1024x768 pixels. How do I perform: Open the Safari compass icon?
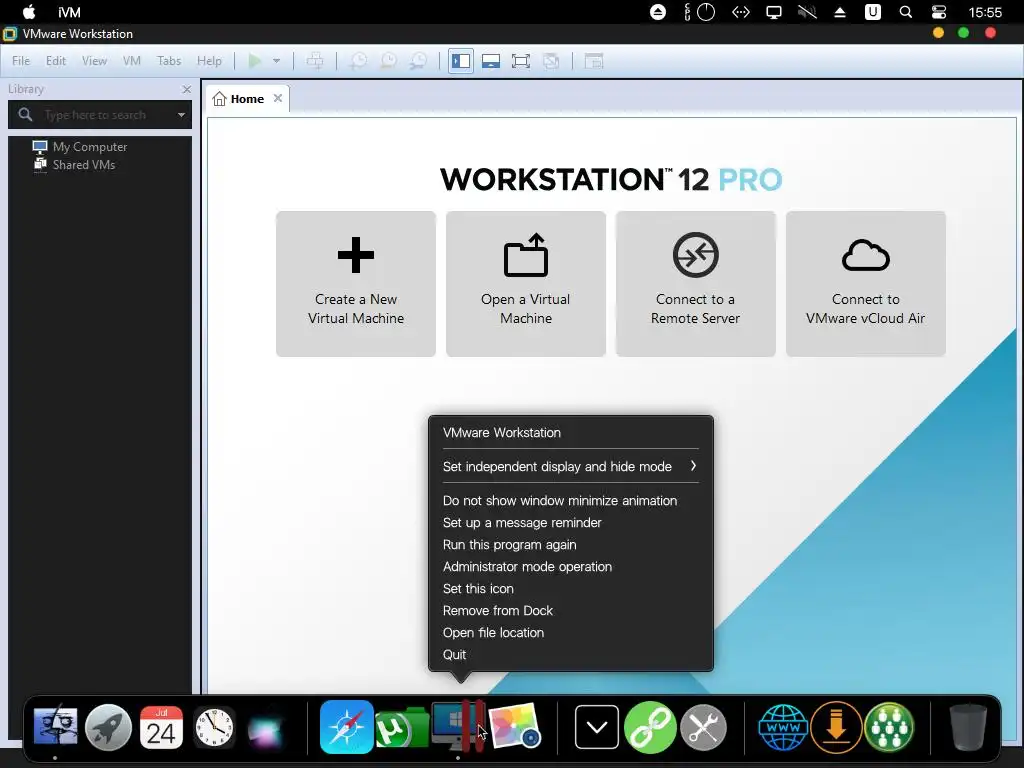[346, 727]
